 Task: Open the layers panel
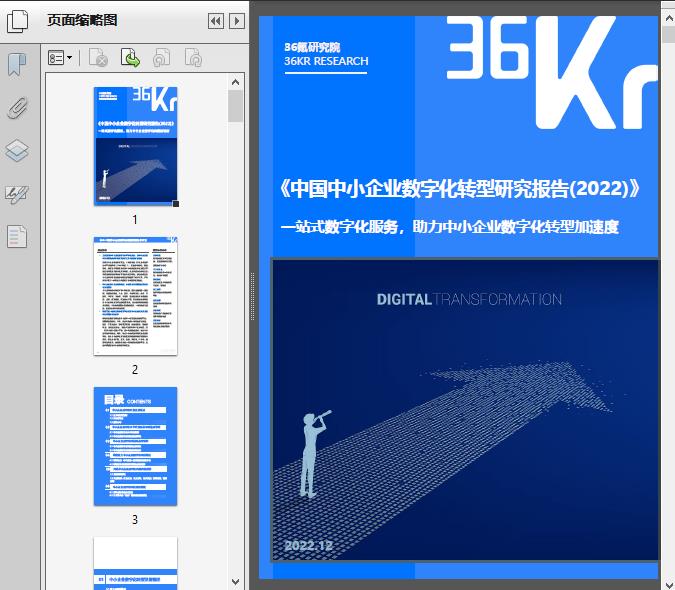coord(17,151)
